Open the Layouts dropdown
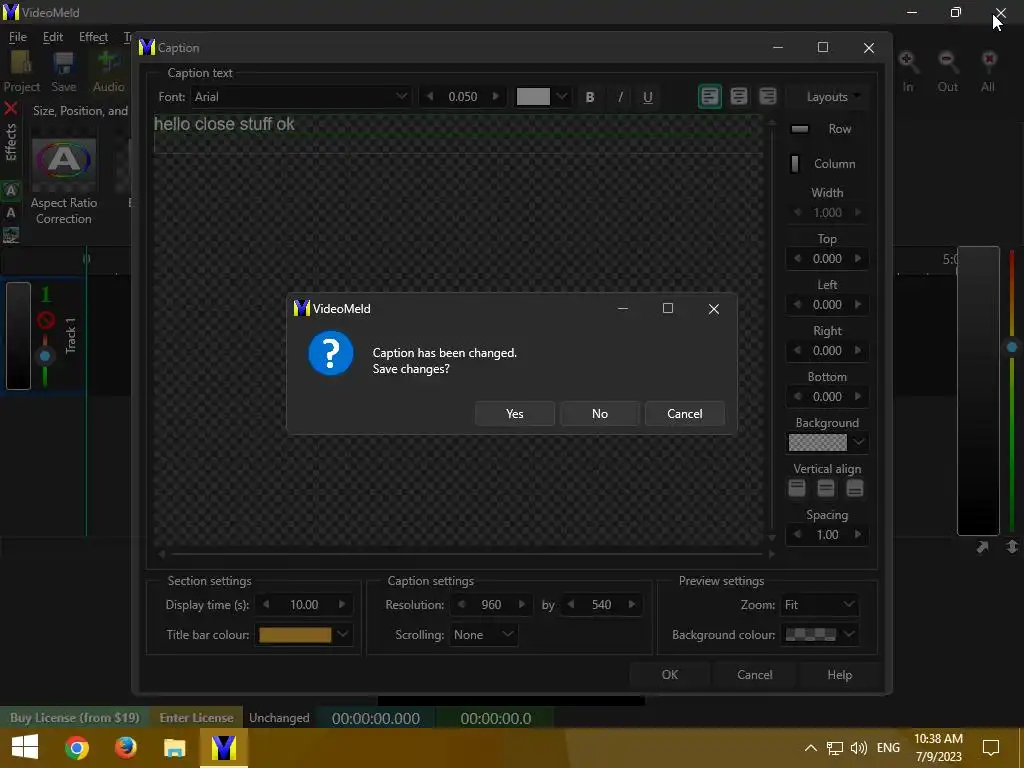Viewport: 1024px width, 768px height. (x=827, y=97)
